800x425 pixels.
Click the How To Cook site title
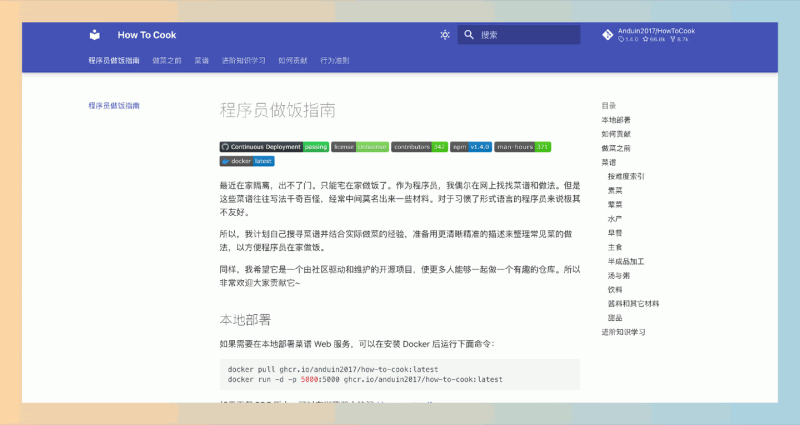[x=147, y=35]
